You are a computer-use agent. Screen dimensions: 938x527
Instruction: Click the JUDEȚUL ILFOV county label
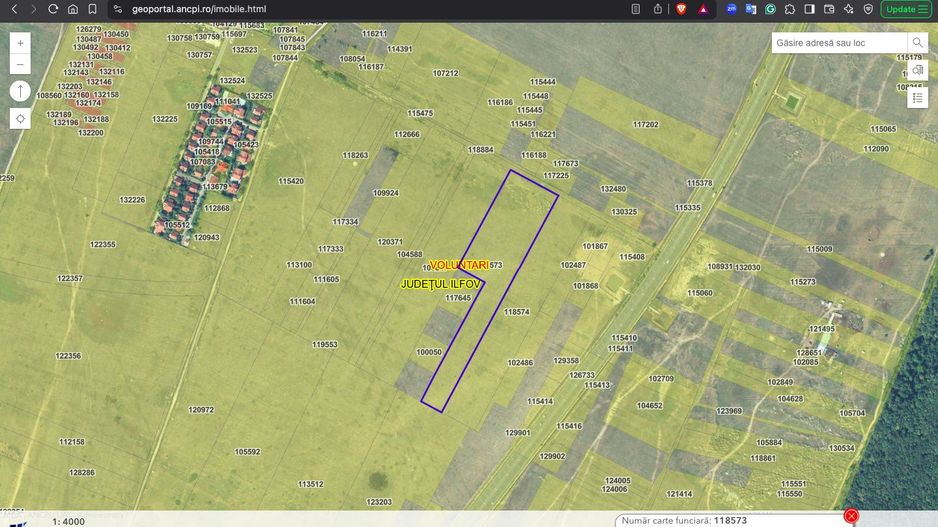440,284
